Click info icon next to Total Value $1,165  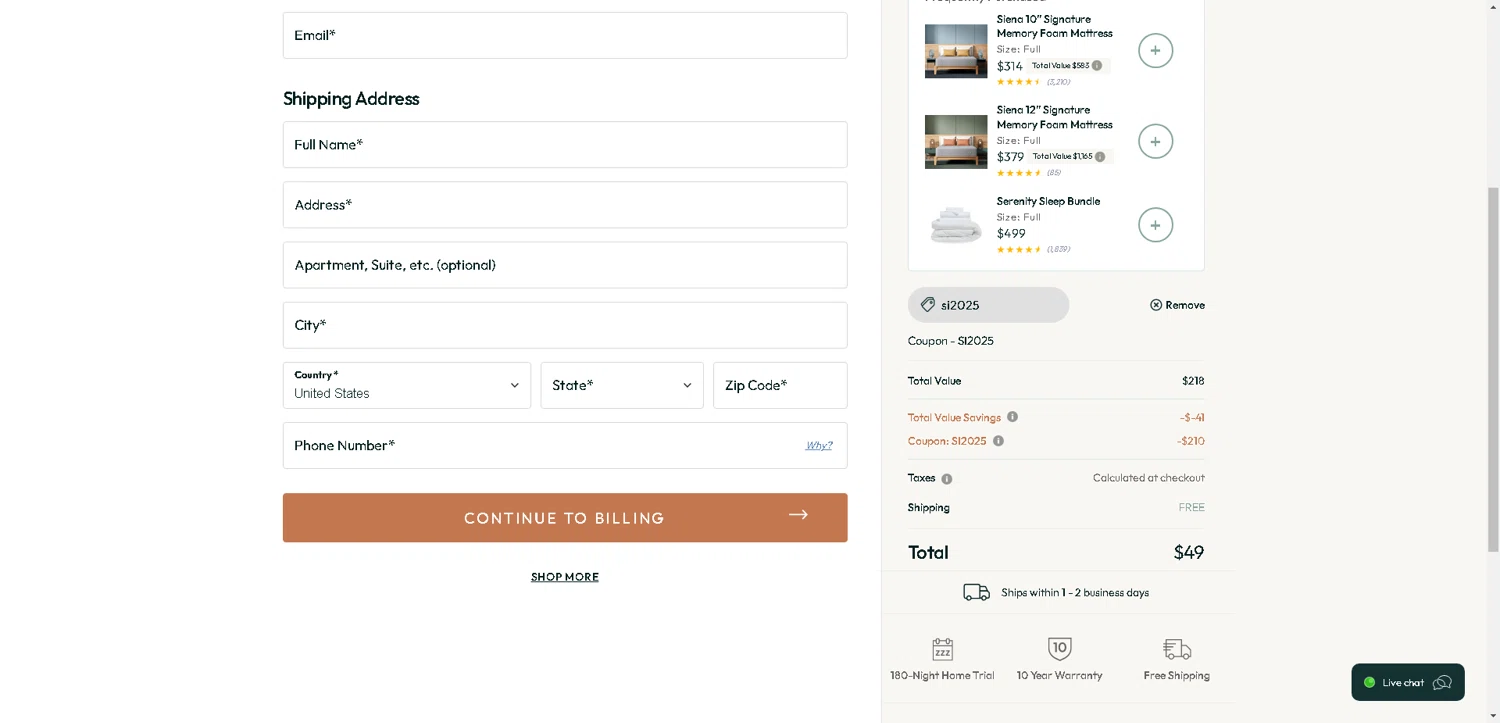[1100, 157]
